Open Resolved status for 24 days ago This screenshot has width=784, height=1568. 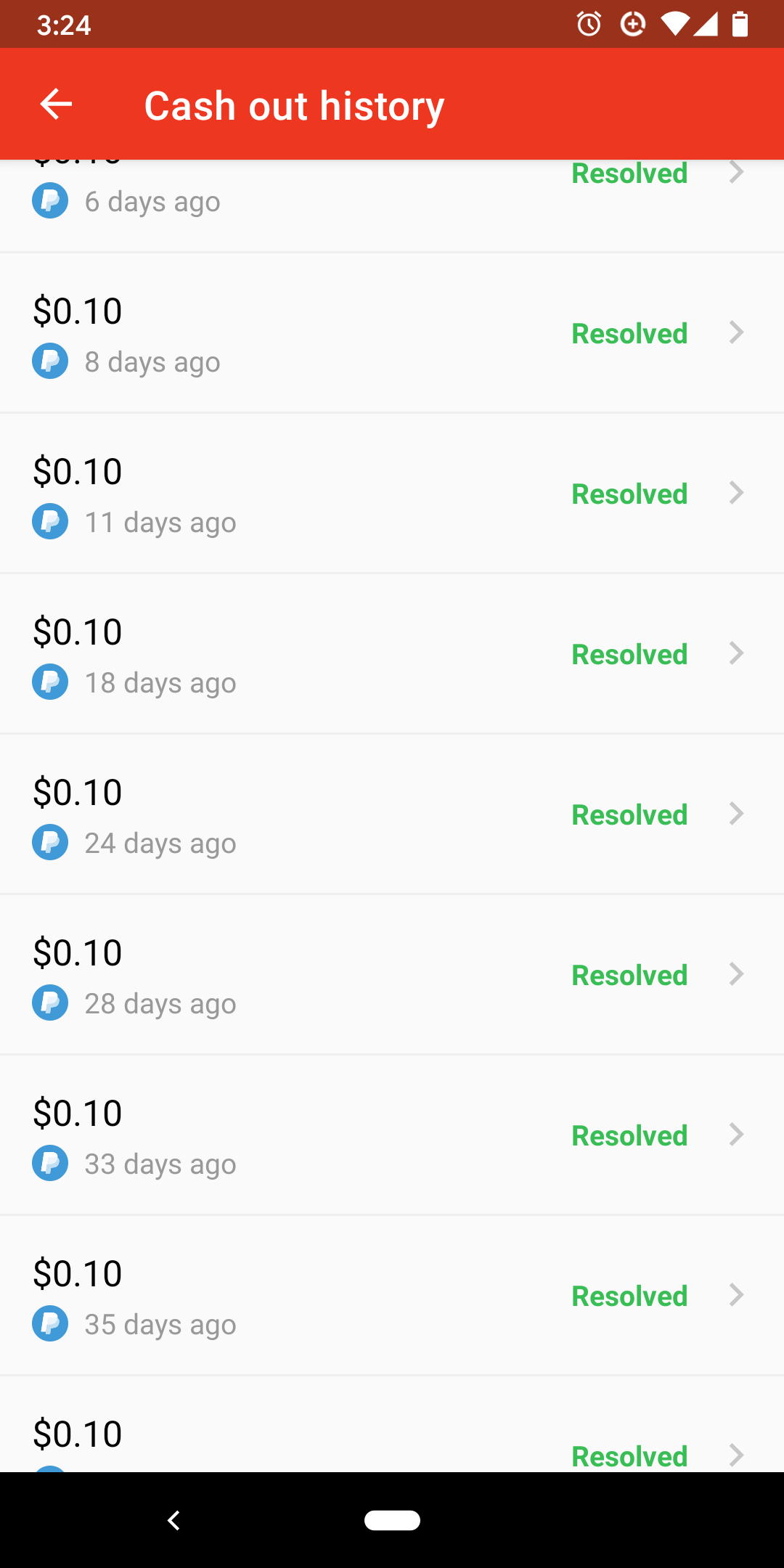coord(629,815)
